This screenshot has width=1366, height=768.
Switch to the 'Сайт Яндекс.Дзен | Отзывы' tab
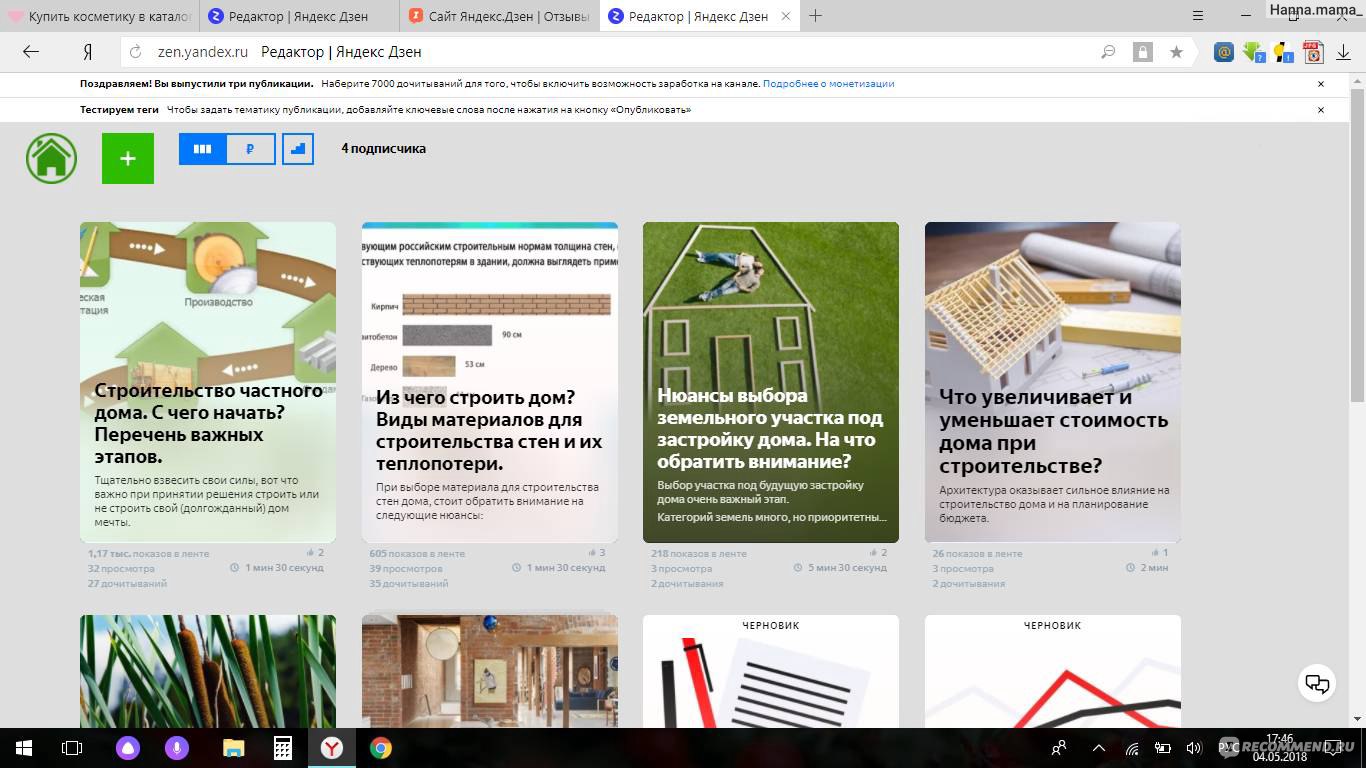point(500,16)
